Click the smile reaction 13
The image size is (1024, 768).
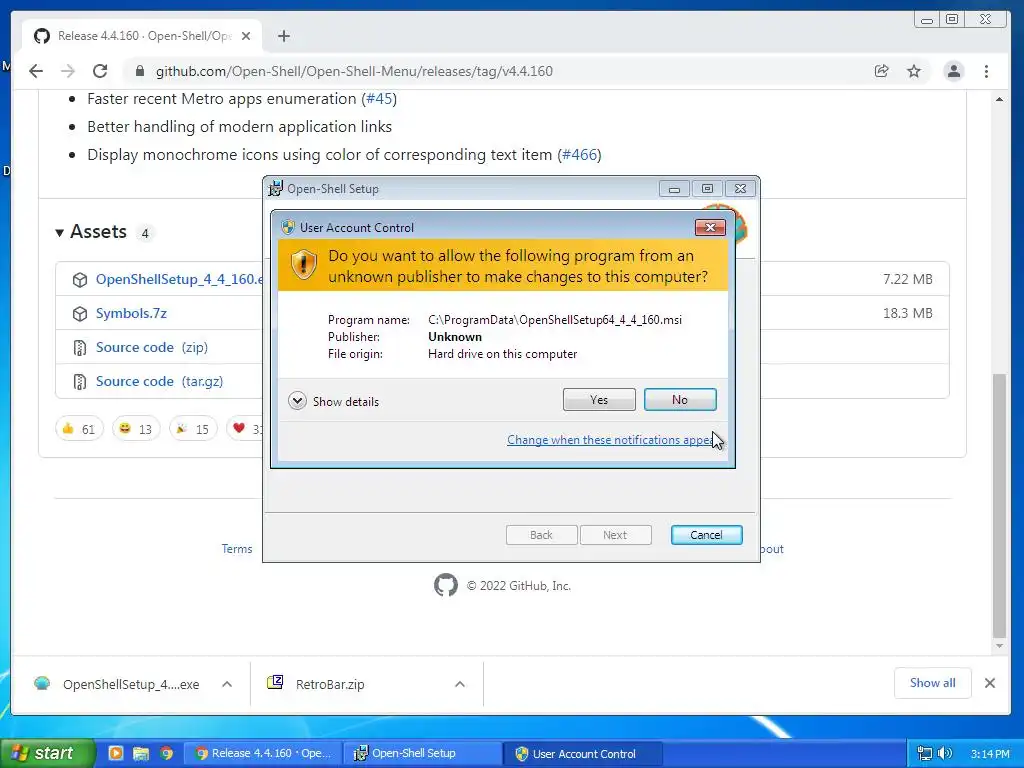click(x=136, y=428)
